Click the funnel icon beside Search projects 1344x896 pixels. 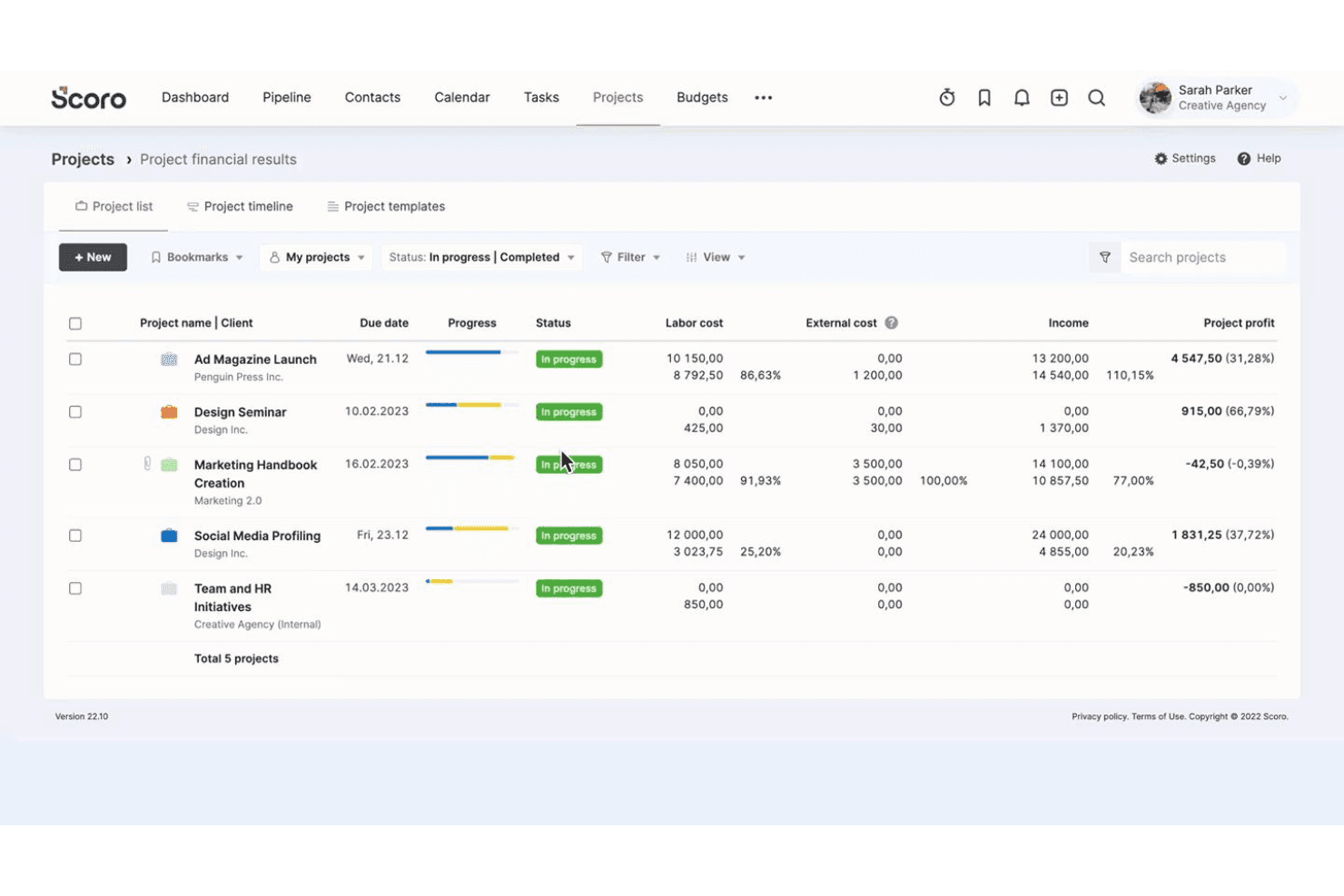[1105, 258]
